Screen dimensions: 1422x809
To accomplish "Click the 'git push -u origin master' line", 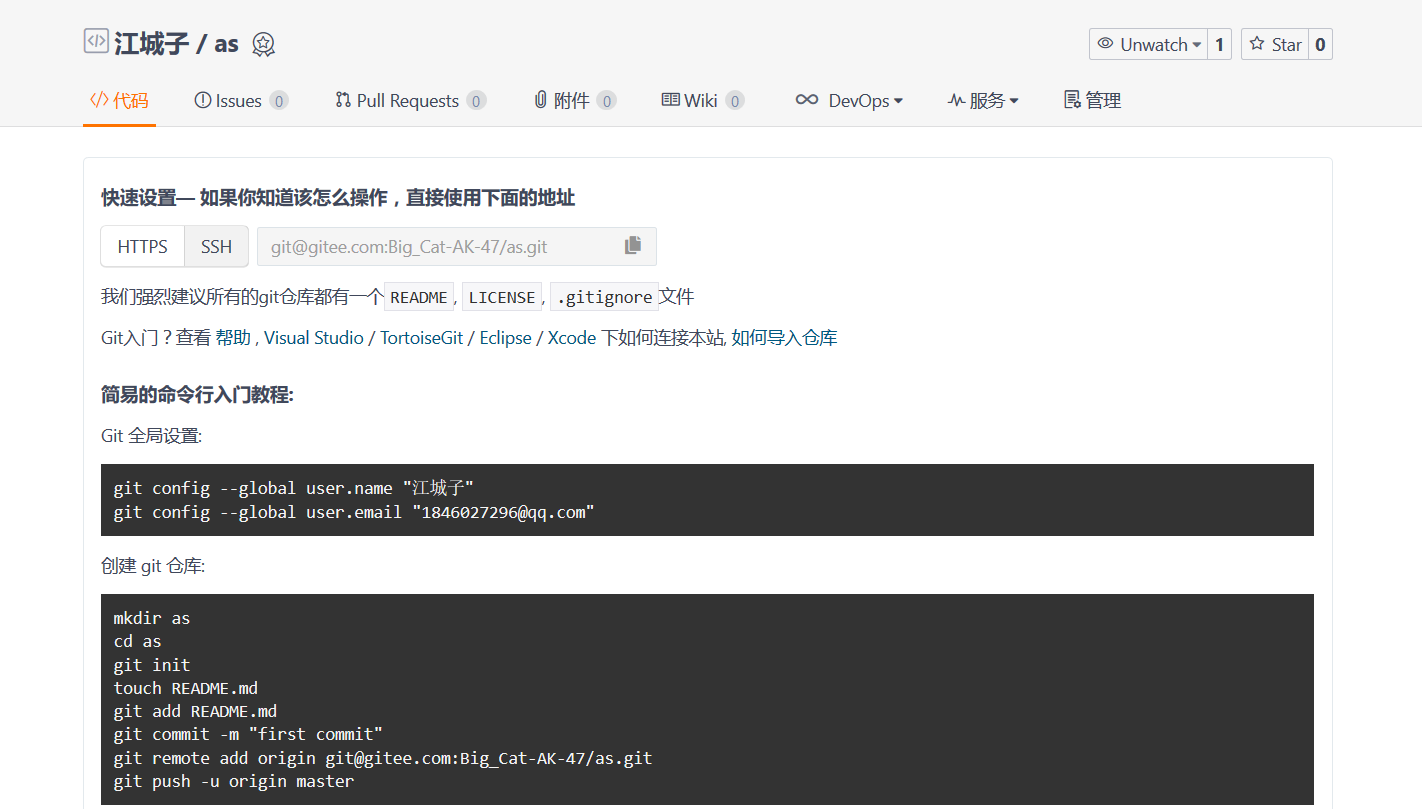I will [x=234, y=781].
